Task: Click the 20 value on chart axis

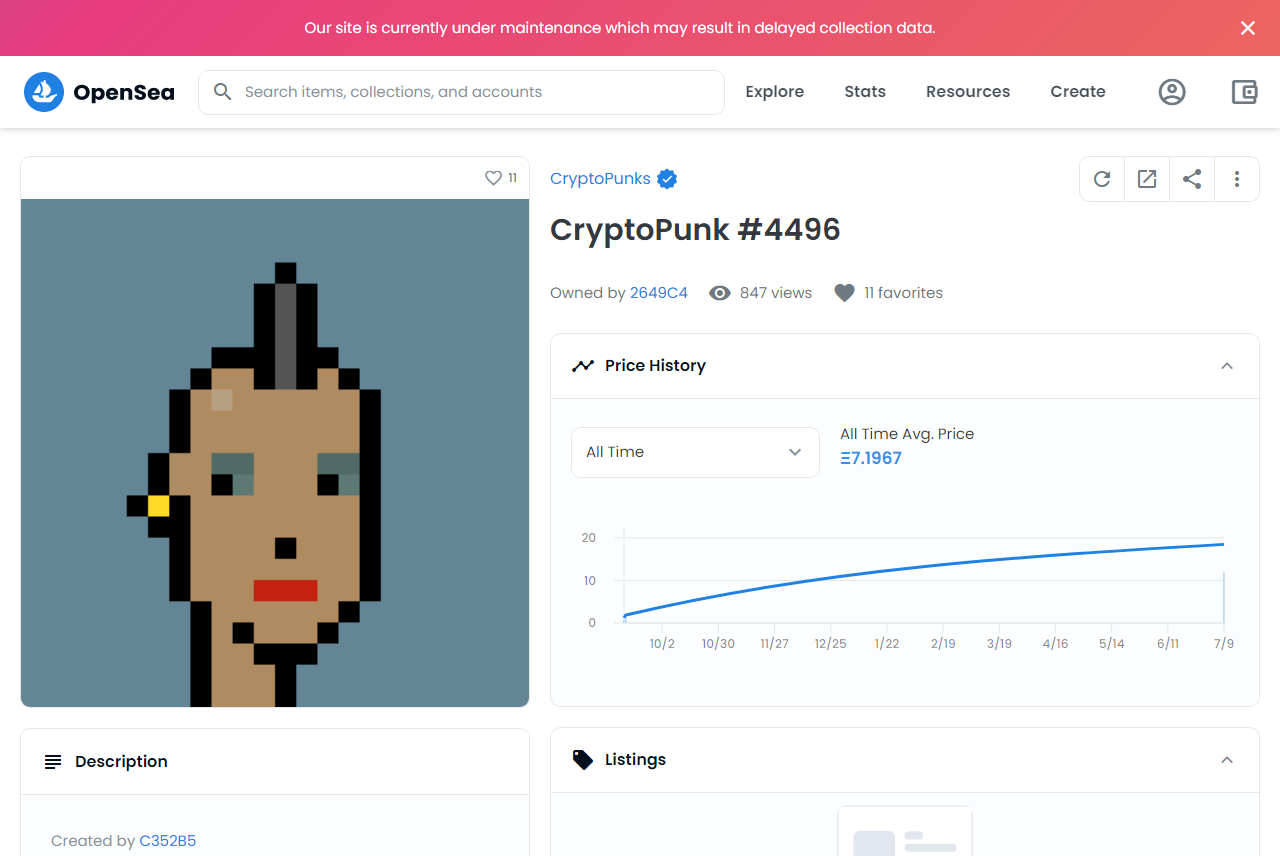Action: [x=588, y=538]
